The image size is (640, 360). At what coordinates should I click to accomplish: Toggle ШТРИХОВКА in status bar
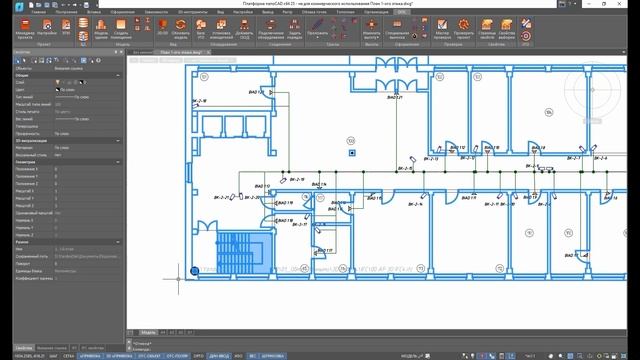tap(273, 356)
